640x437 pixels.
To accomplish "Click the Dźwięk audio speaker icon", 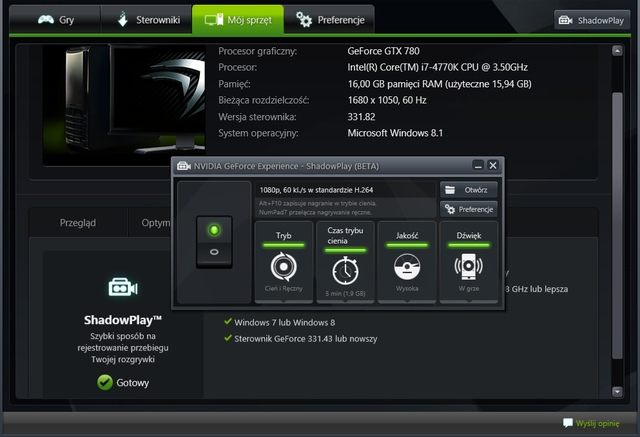I will [x=468, y=268].
